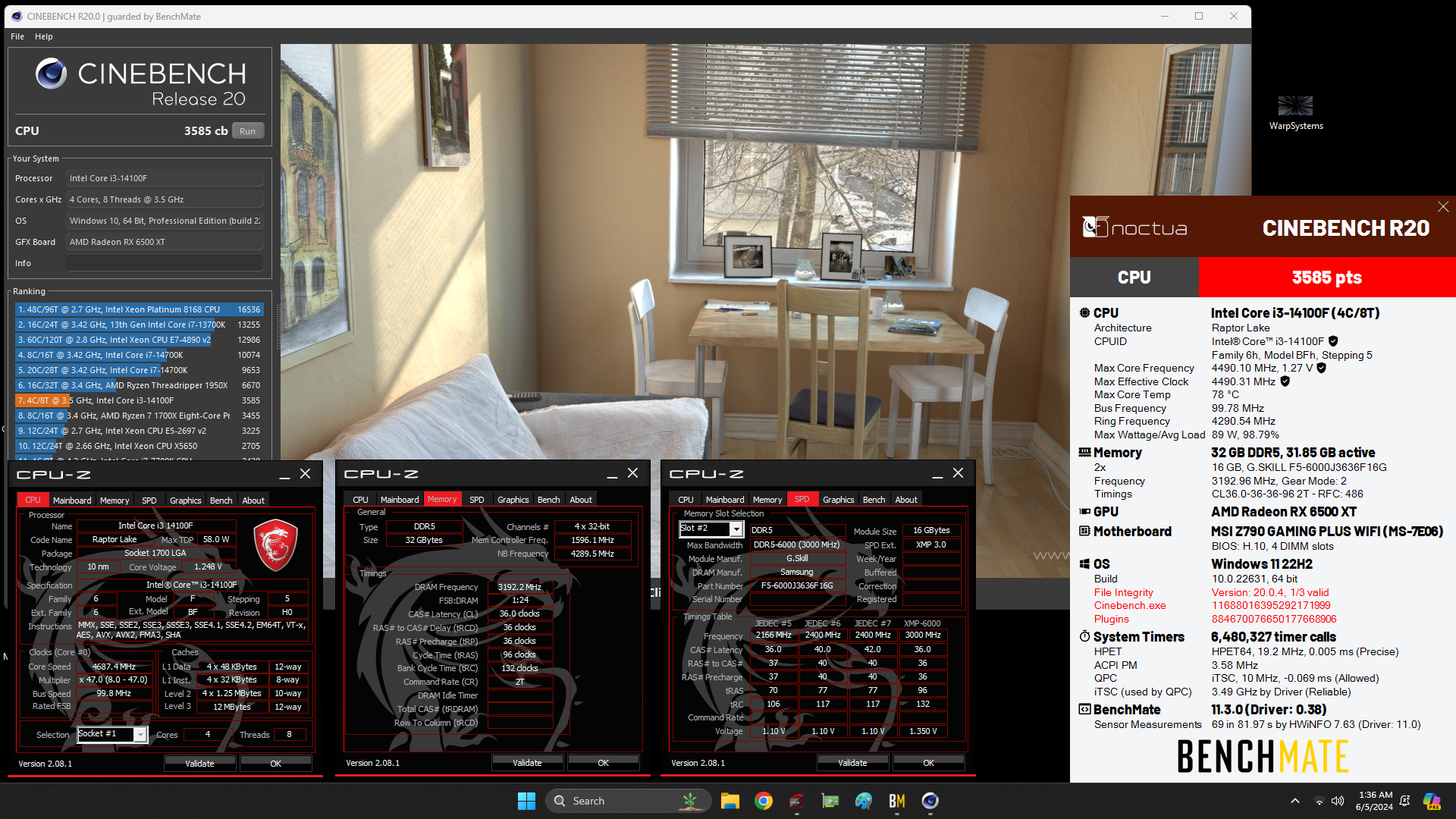Screen dimensions: 1456x819
Task: Open the File menu in Cinebench
Action: (x=17, y=36)
